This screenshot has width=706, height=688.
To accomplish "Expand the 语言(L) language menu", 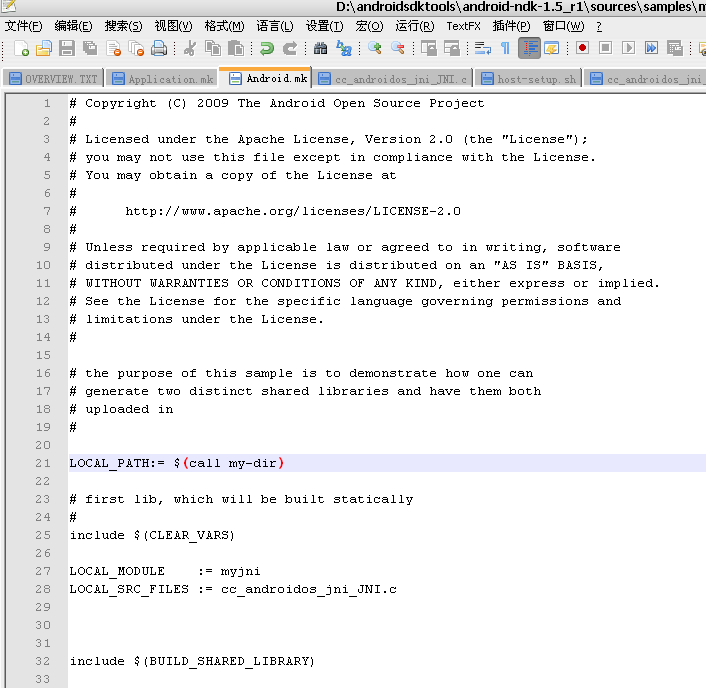I will click(x=275, y=26).
